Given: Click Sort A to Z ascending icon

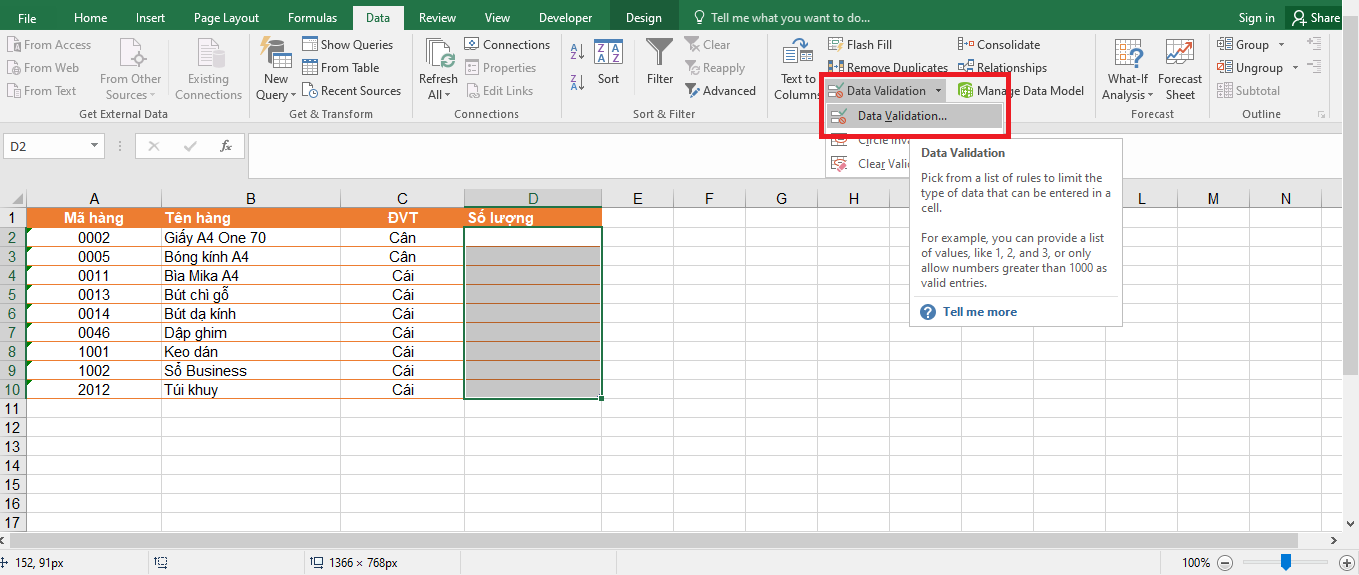Looking at the screenshot, I should tap(577, 51).
